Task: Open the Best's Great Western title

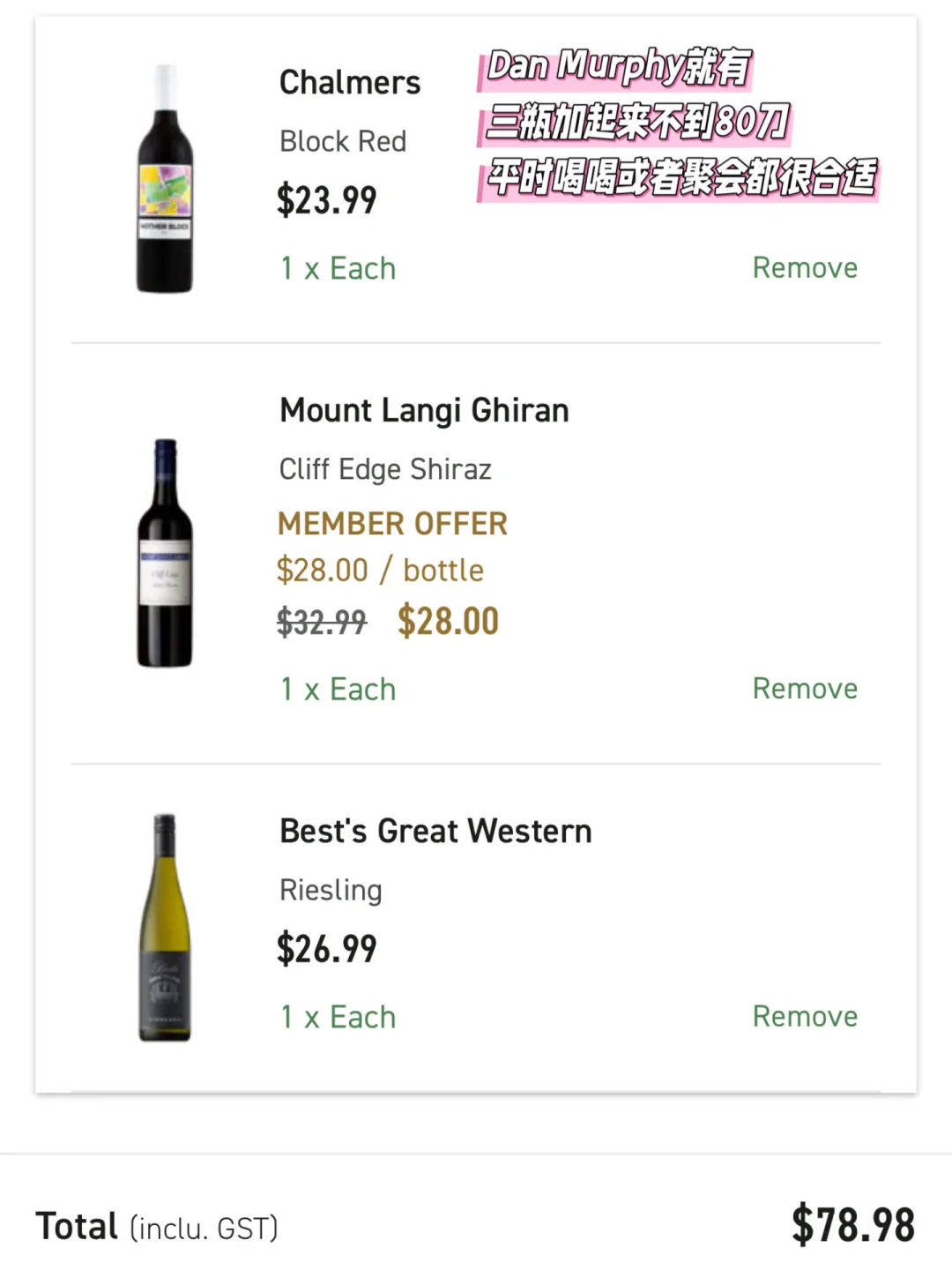Action: coord(435,832)
